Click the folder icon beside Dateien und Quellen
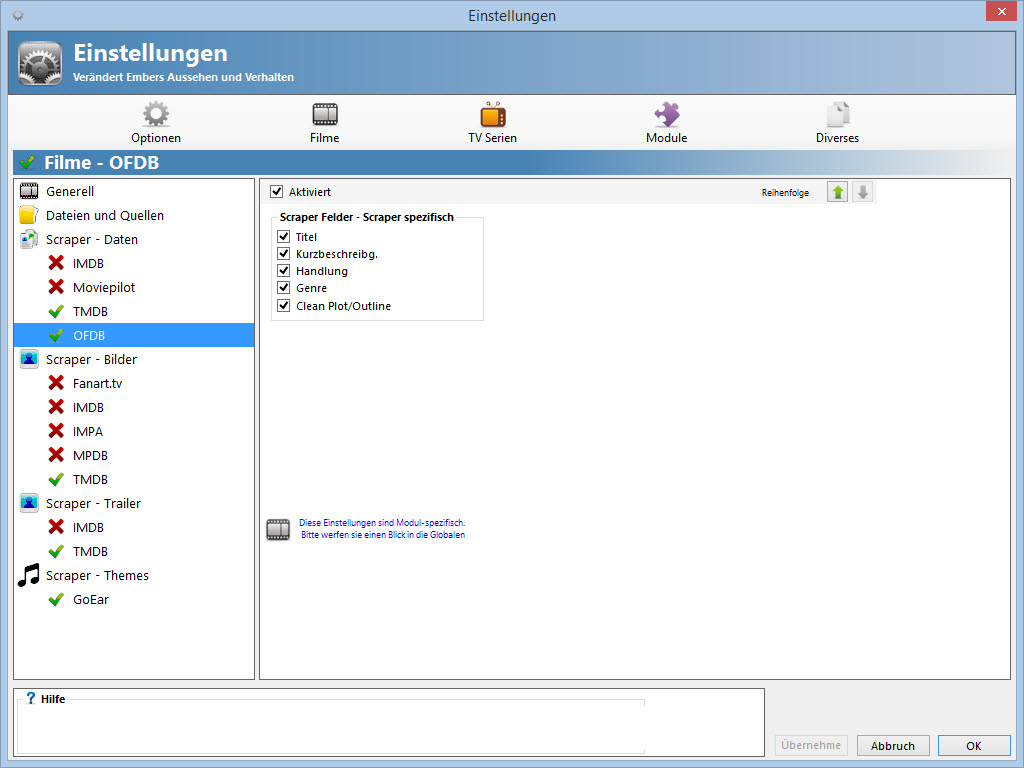The height and width of the screenshot is (768, 1024). click(29, 215)
